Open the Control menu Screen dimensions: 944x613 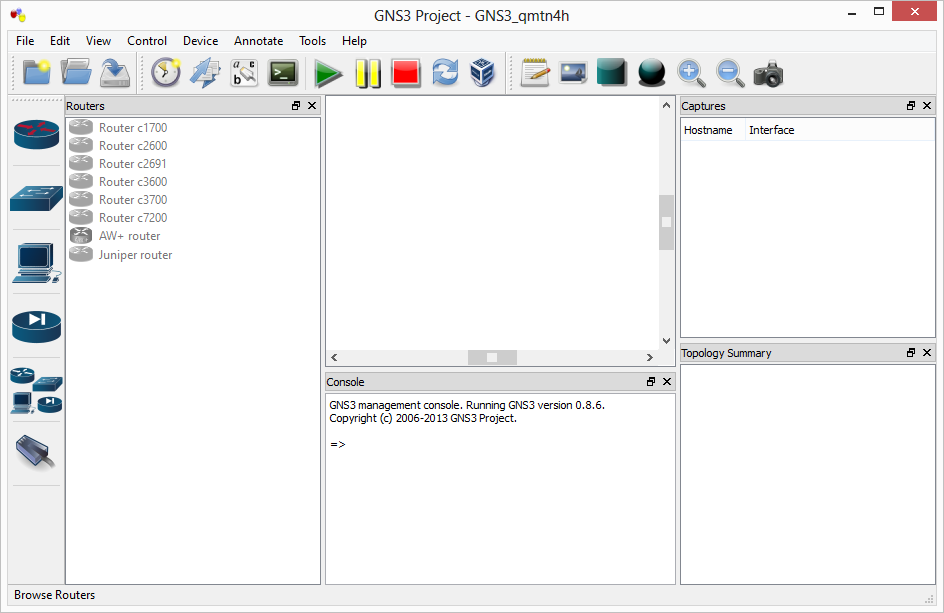147,40
